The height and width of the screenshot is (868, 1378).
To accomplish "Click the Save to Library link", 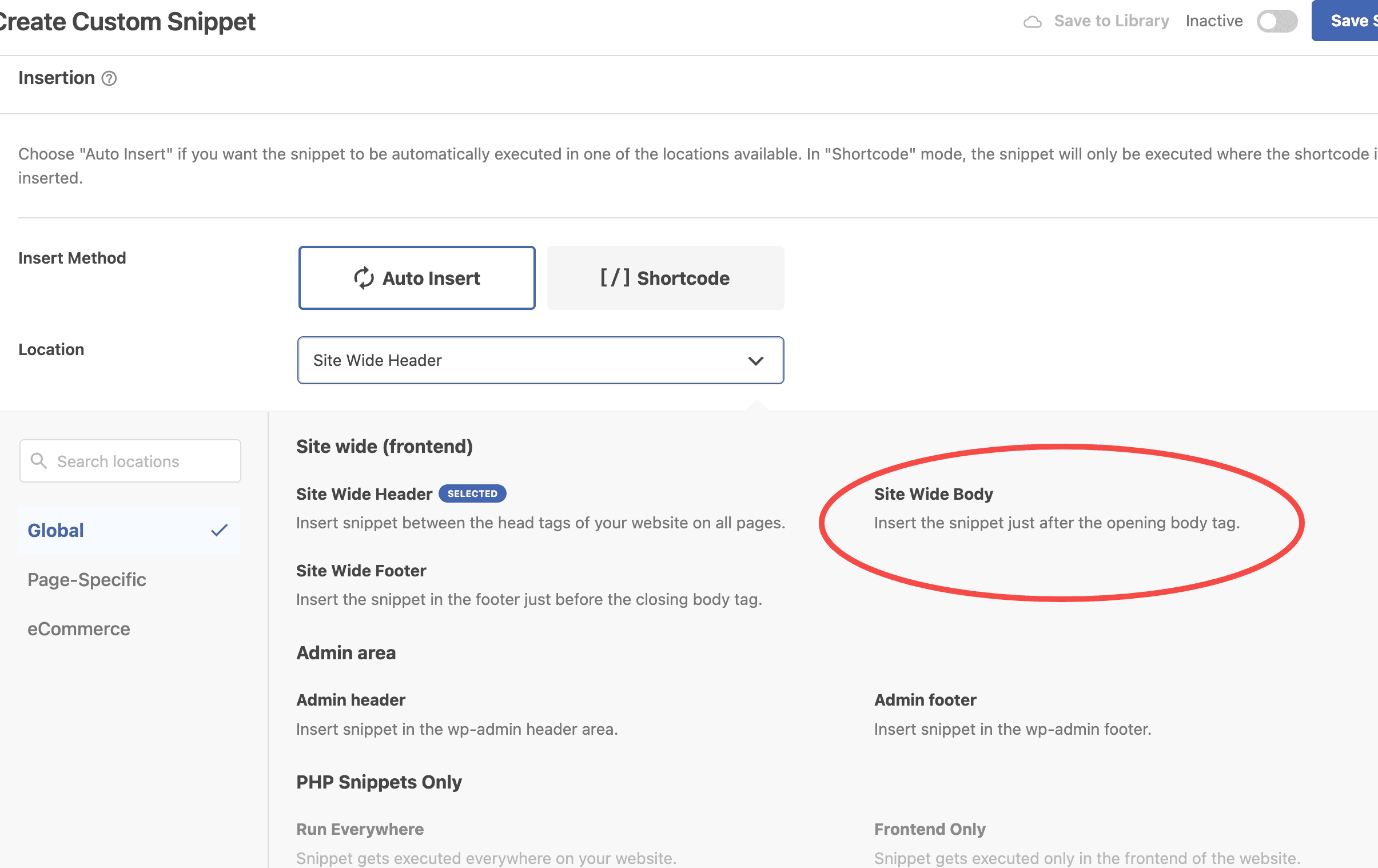I will coord(1112,21).
